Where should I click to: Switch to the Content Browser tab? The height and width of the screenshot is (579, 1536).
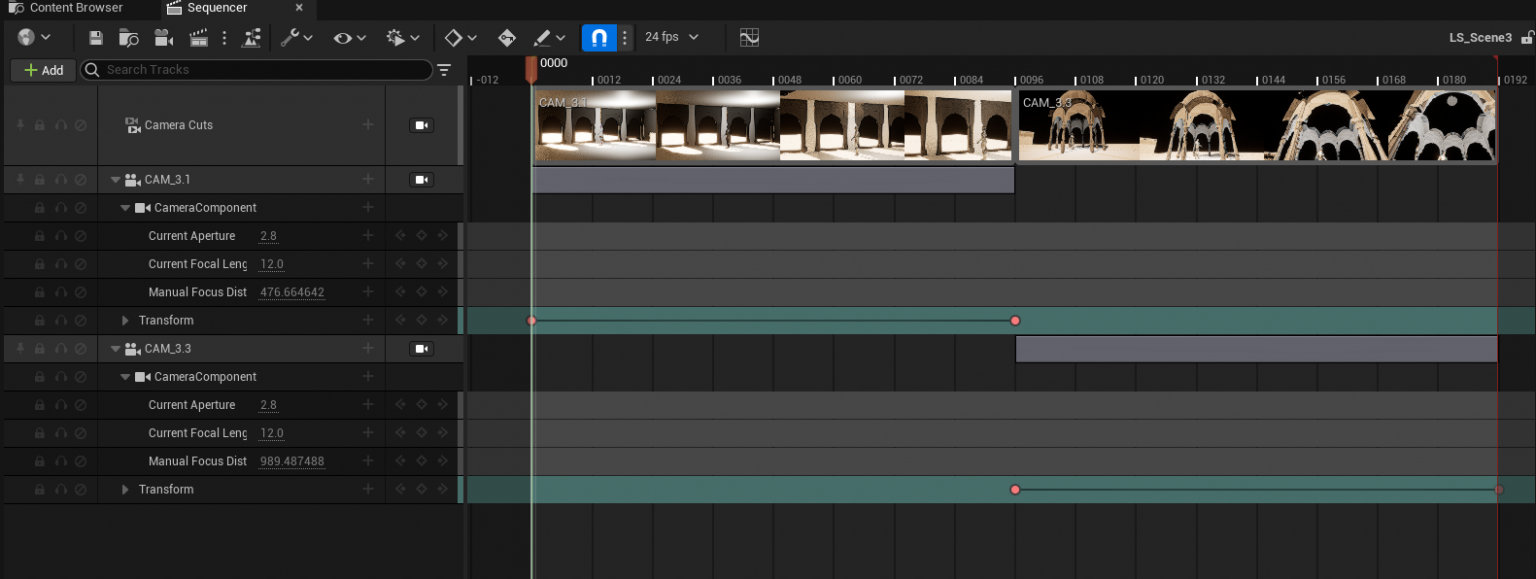pos(75,9)
